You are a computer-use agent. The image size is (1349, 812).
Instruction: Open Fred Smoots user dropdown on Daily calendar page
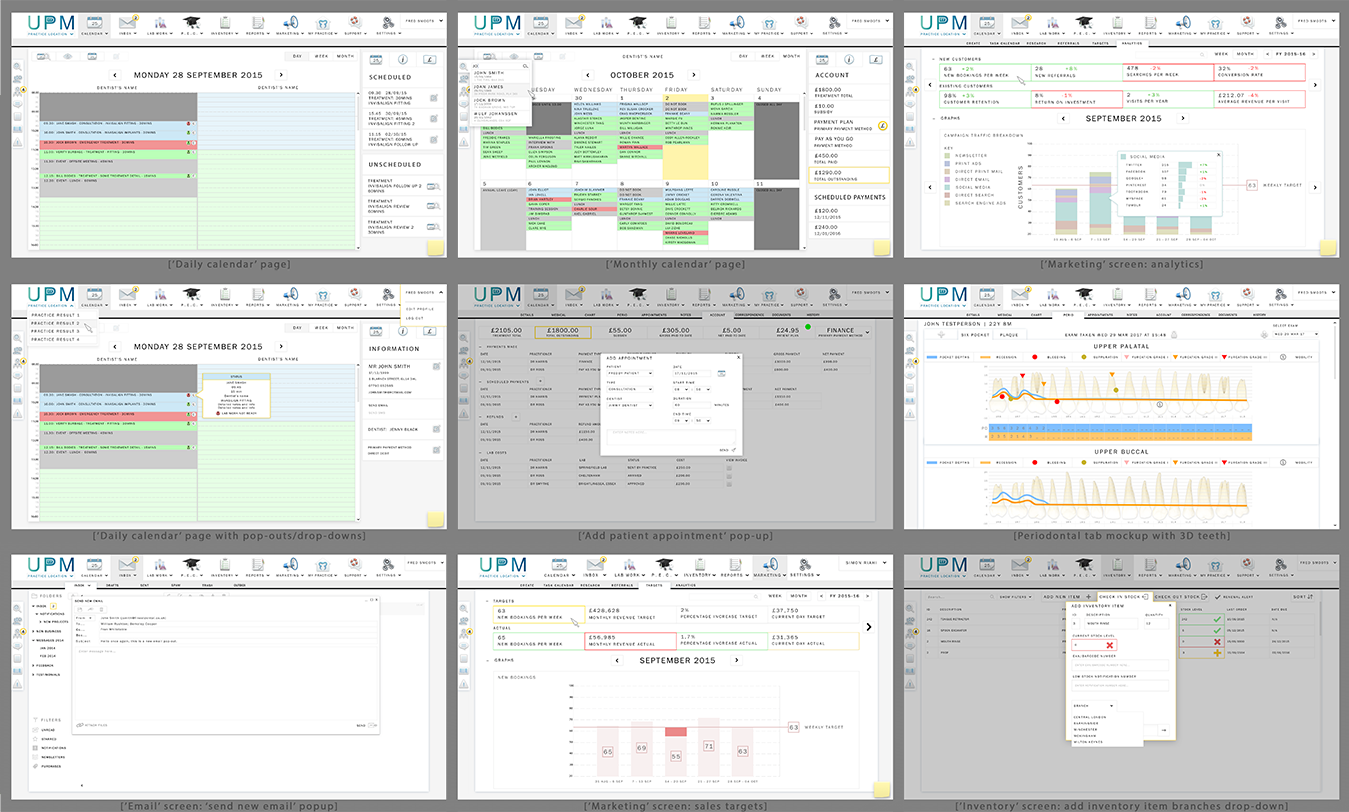click(x=424, y=21)
